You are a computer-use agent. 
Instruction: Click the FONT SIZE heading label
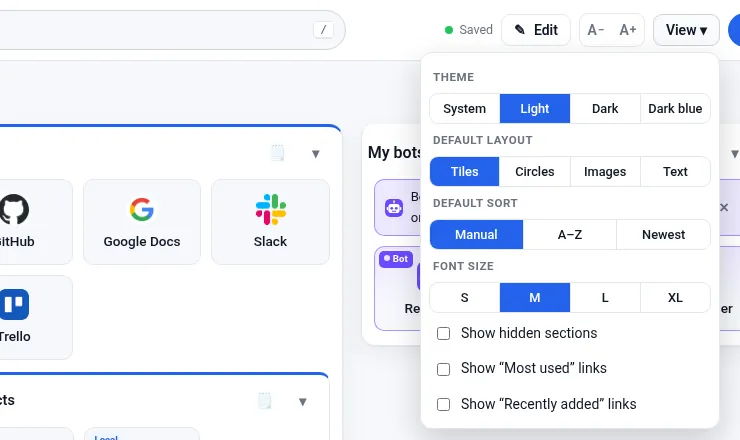(463, 266)
